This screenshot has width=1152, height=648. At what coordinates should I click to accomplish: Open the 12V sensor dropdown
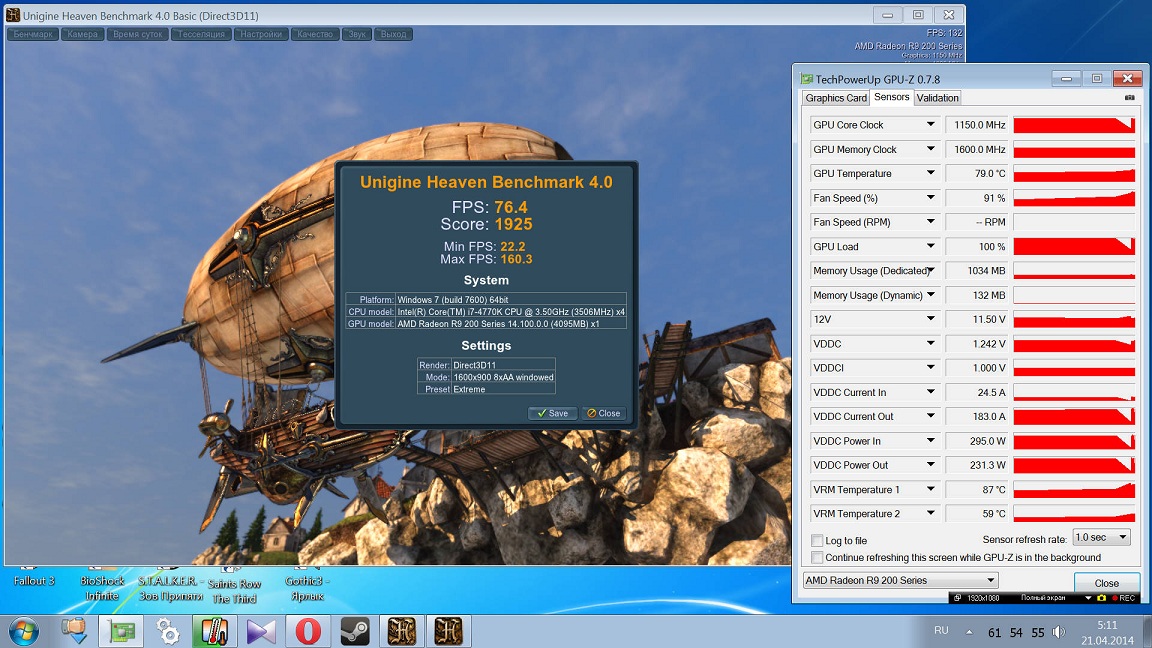pyautogui.click(x=930, y=319)
